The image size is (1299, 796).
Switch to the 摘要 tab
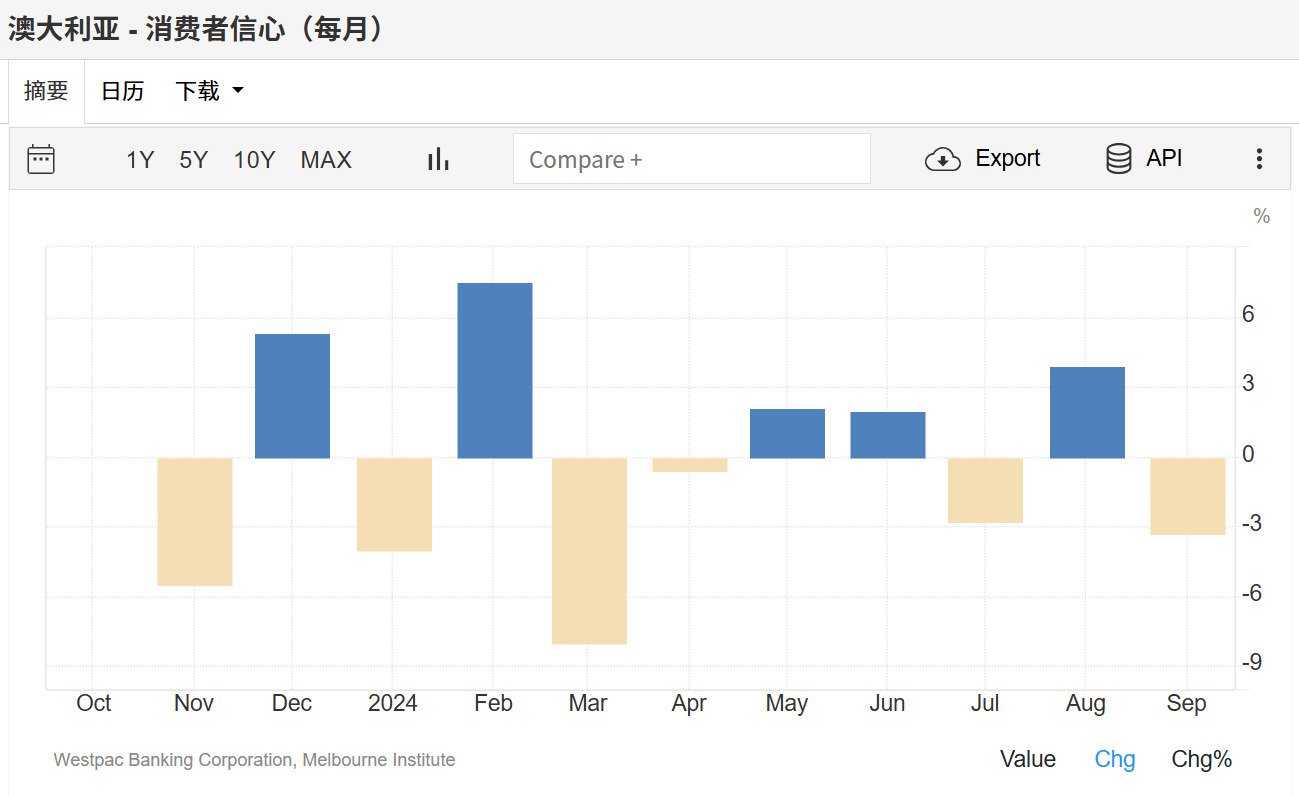[46, 91]
